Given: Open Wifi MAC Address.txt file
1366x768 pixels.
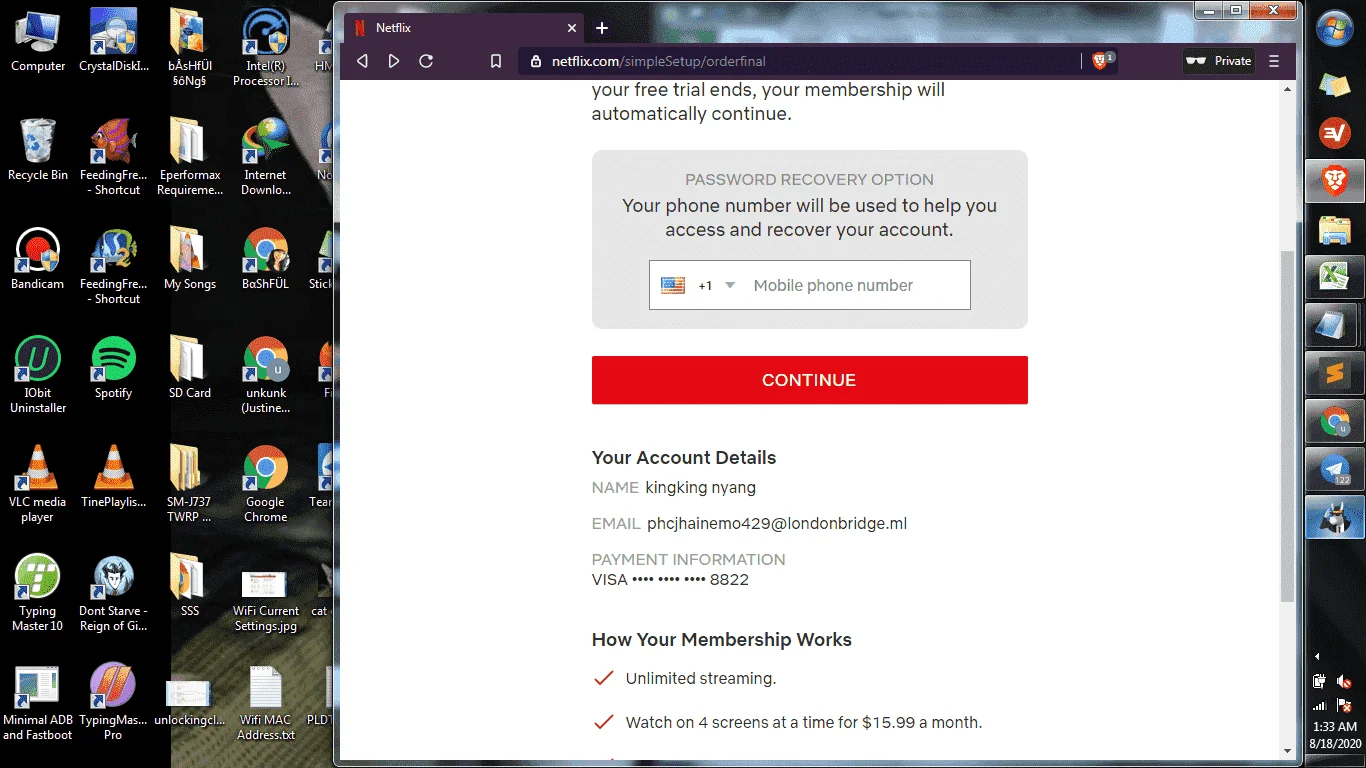Looking at the screenshot, I should 266,703.
